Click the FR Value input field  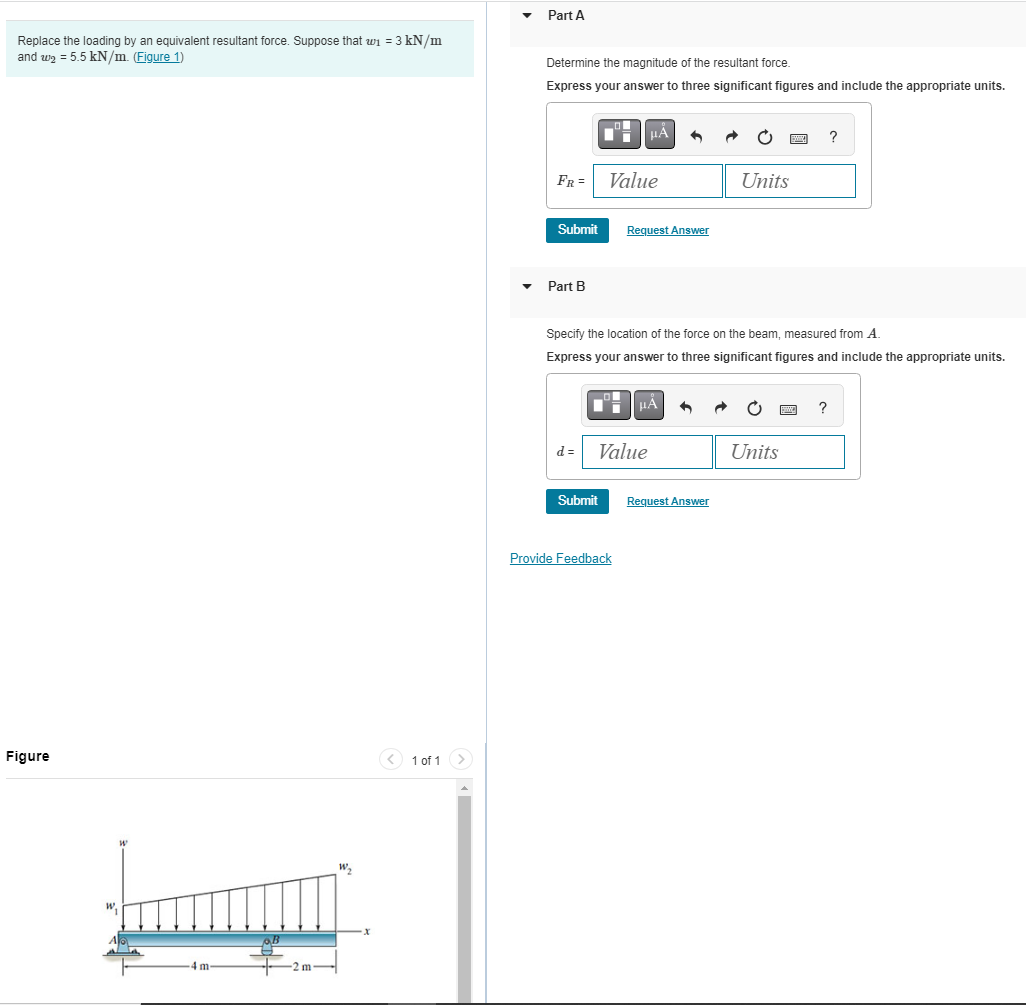(x=657, y=180)
